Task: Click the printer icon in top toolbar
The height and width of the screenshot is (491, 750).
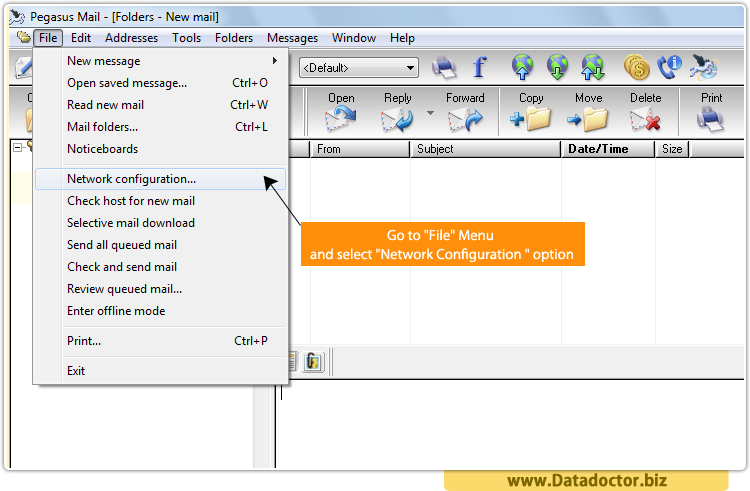Action: click(444, 67)
